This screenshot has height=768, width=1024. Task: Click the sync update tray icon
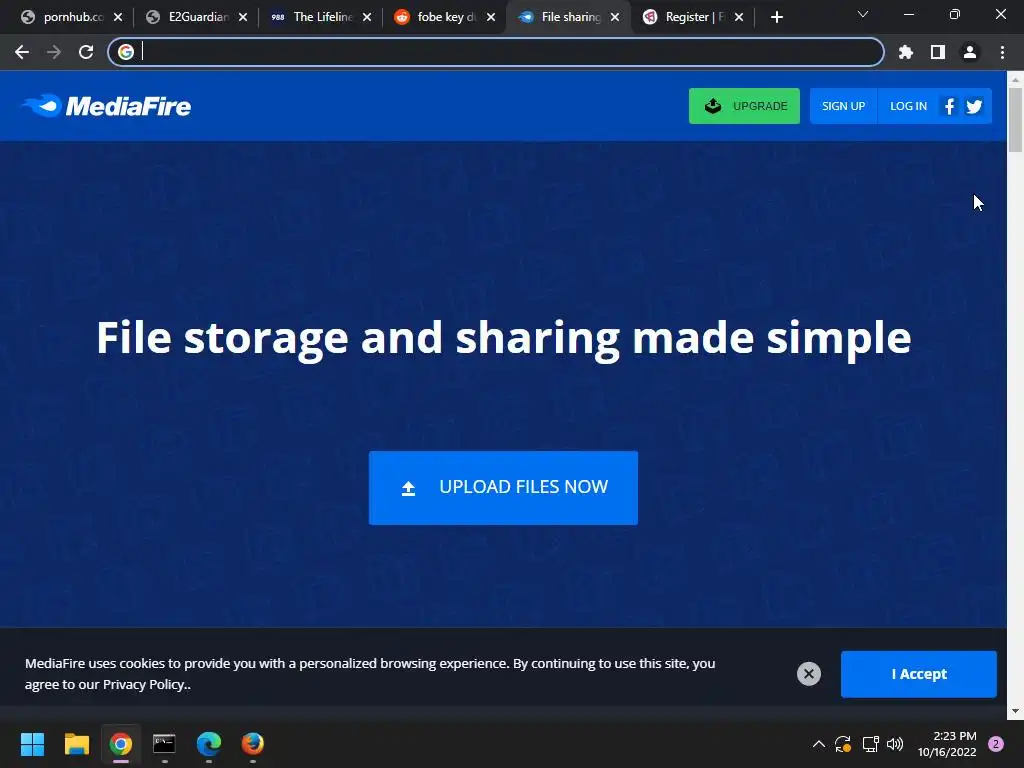point(843,744)
